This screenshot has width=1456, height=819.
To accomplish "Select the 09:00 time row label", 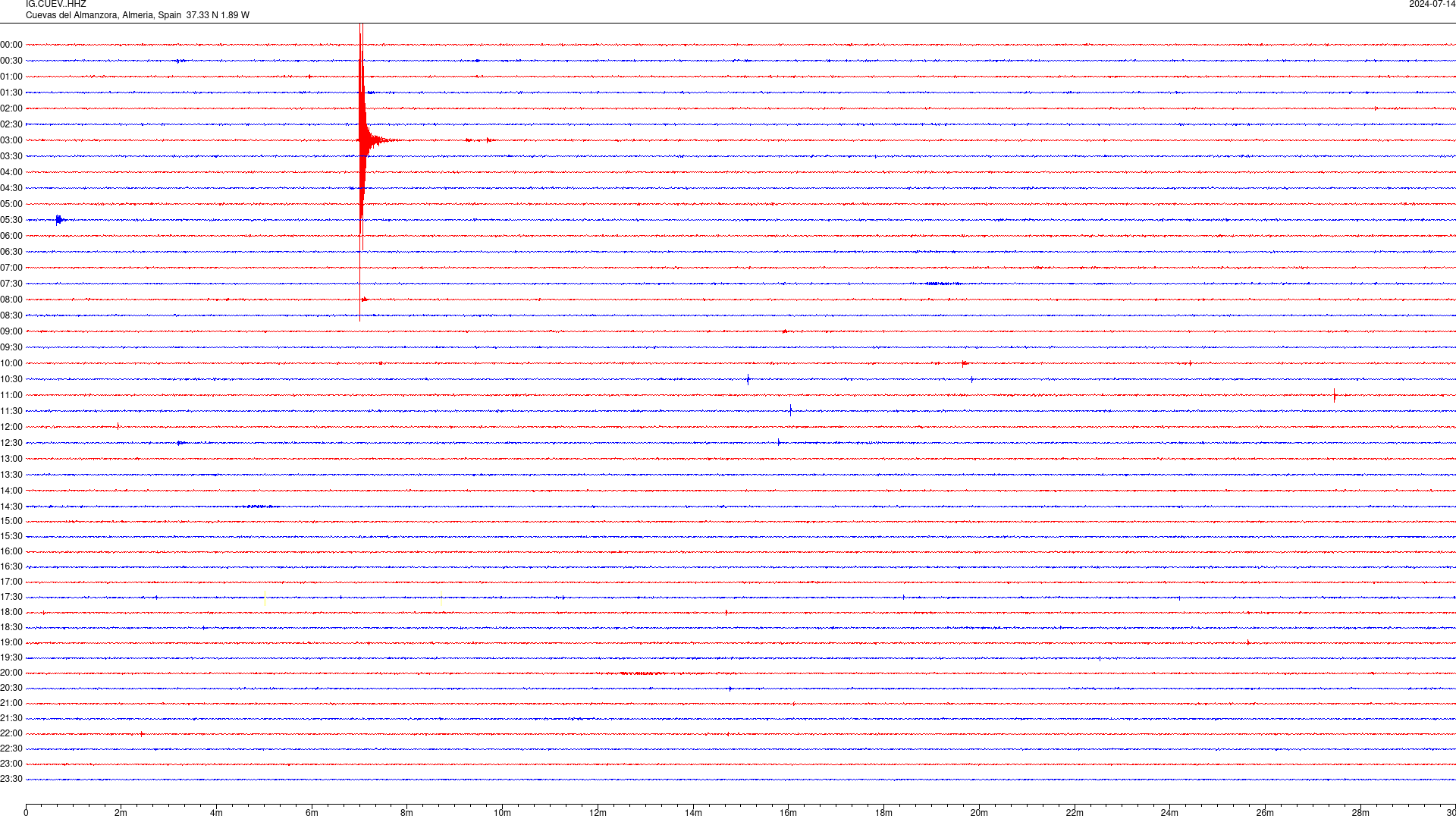I will coord(11,331).
